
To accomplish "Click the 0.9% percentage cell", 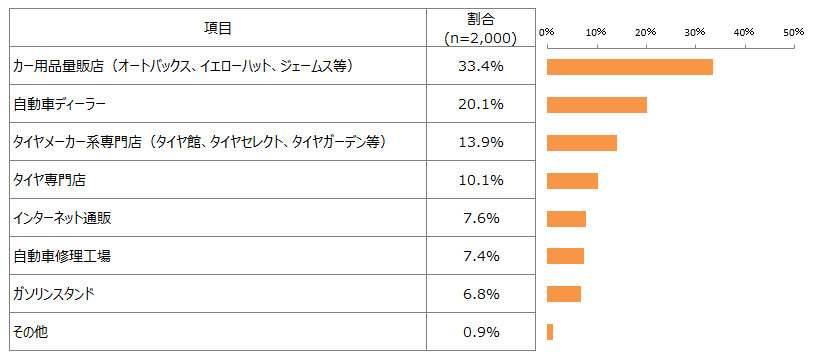I will pos(480,332).
